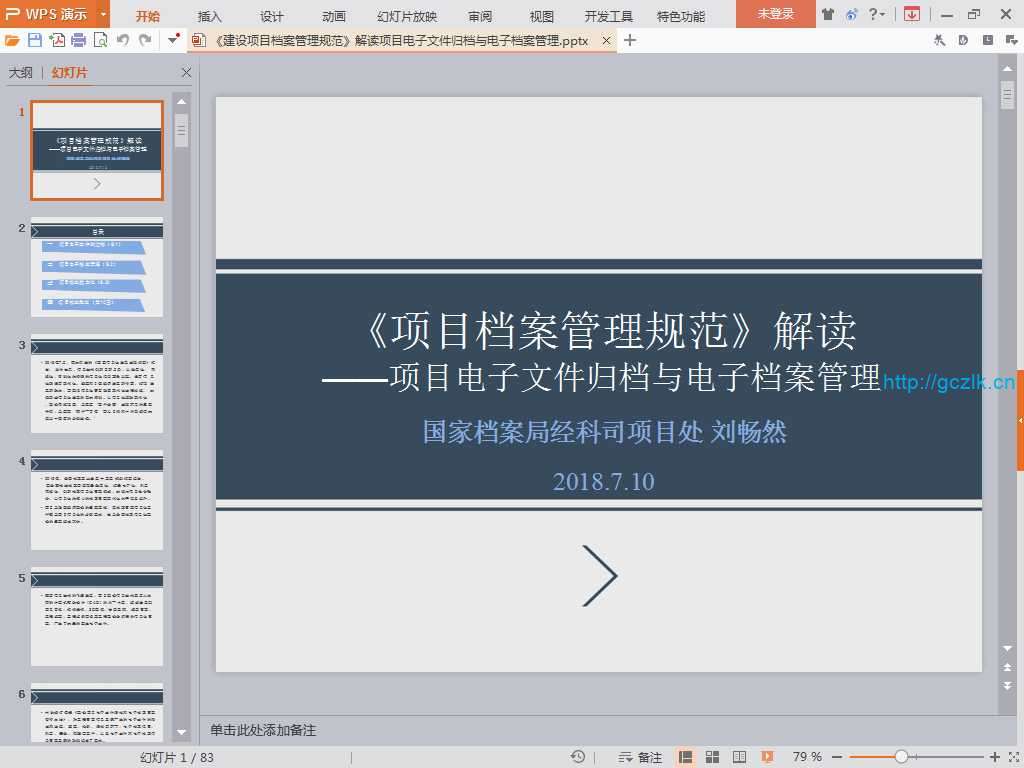The image size is (1024, 768).
Task: Click the Save icon in quick toolbar
Action: click(x=35, y=40)
